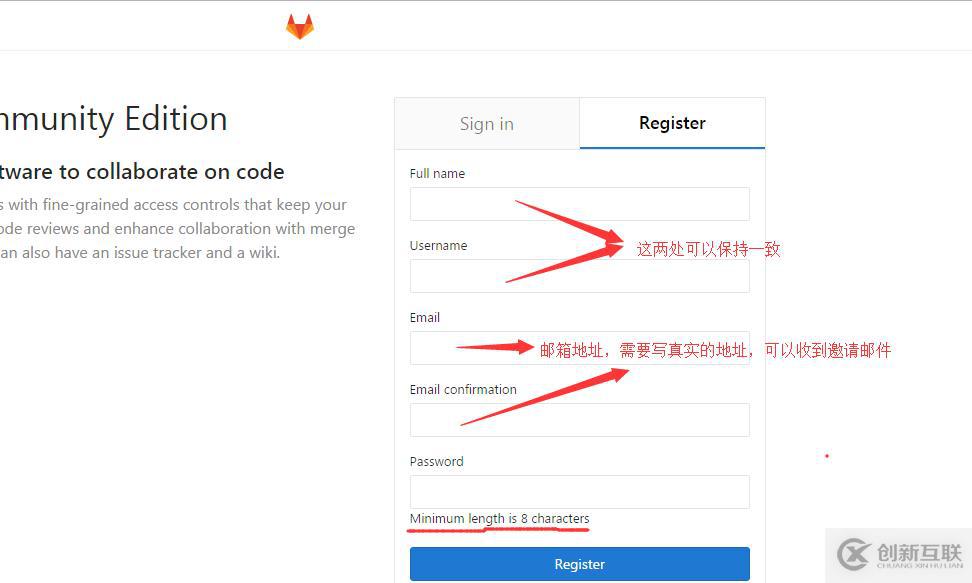Click the Password label above the field
The image size is (972, 583).
pyautogui.click(x=436, y=461)
